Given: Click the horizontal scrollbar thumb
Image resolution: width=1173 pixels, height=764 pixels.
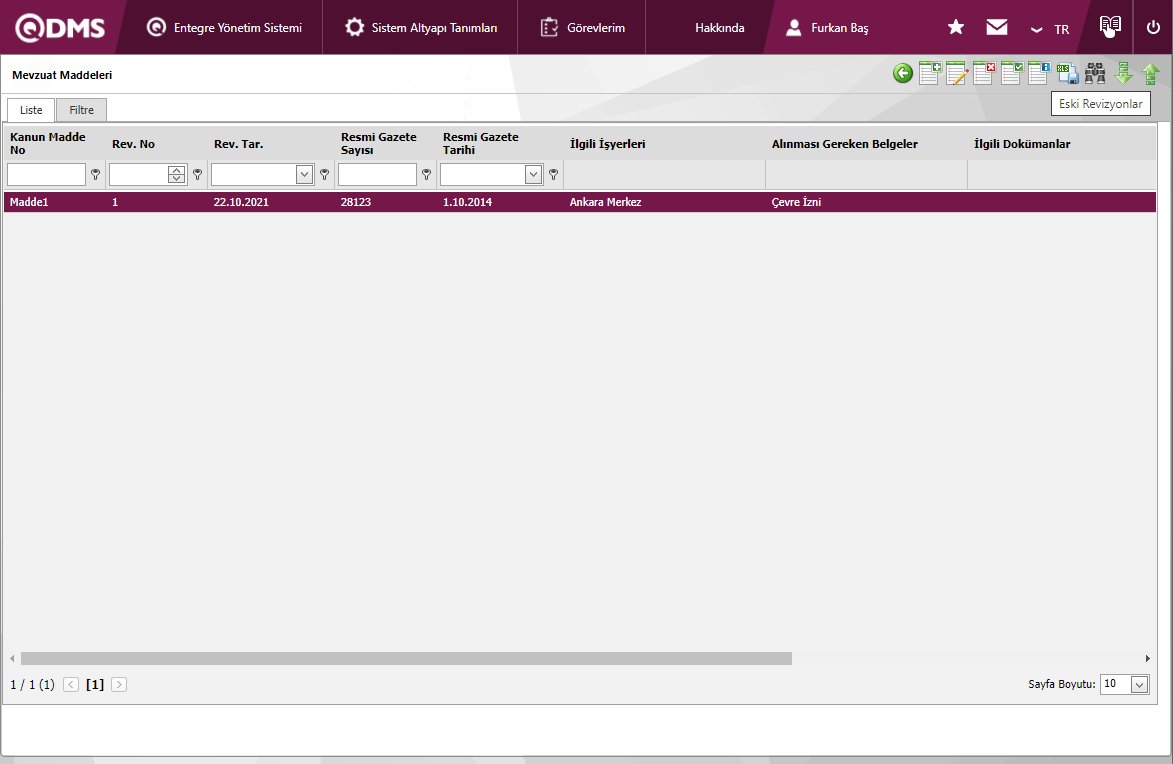Looking at the screenshot, I should tap(406, 658).
